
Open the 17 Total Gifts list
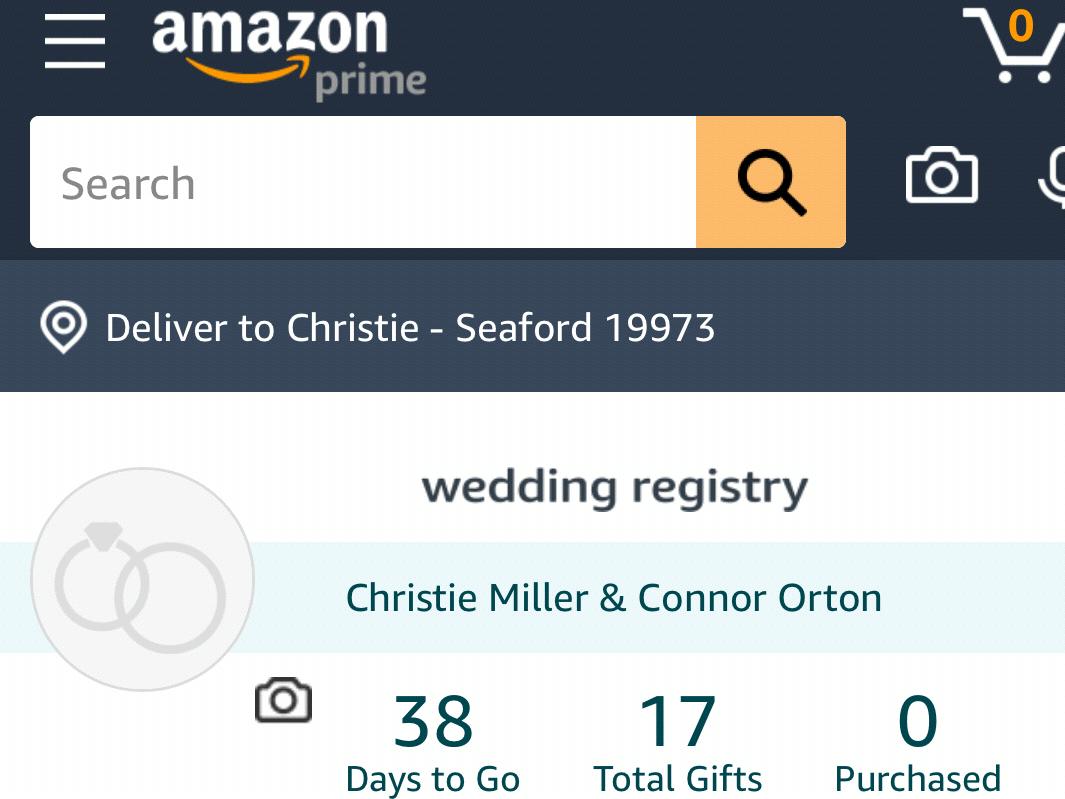[677, 743]
